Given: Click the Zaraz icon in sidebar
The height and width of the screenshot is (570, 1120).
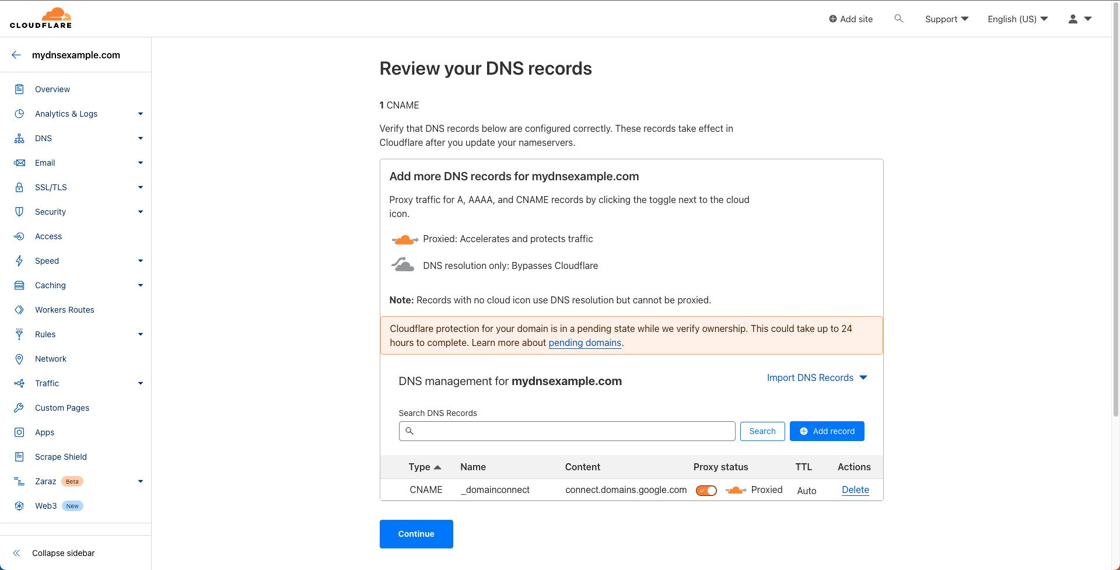Looking at the screenshot, I should (19, 481).
